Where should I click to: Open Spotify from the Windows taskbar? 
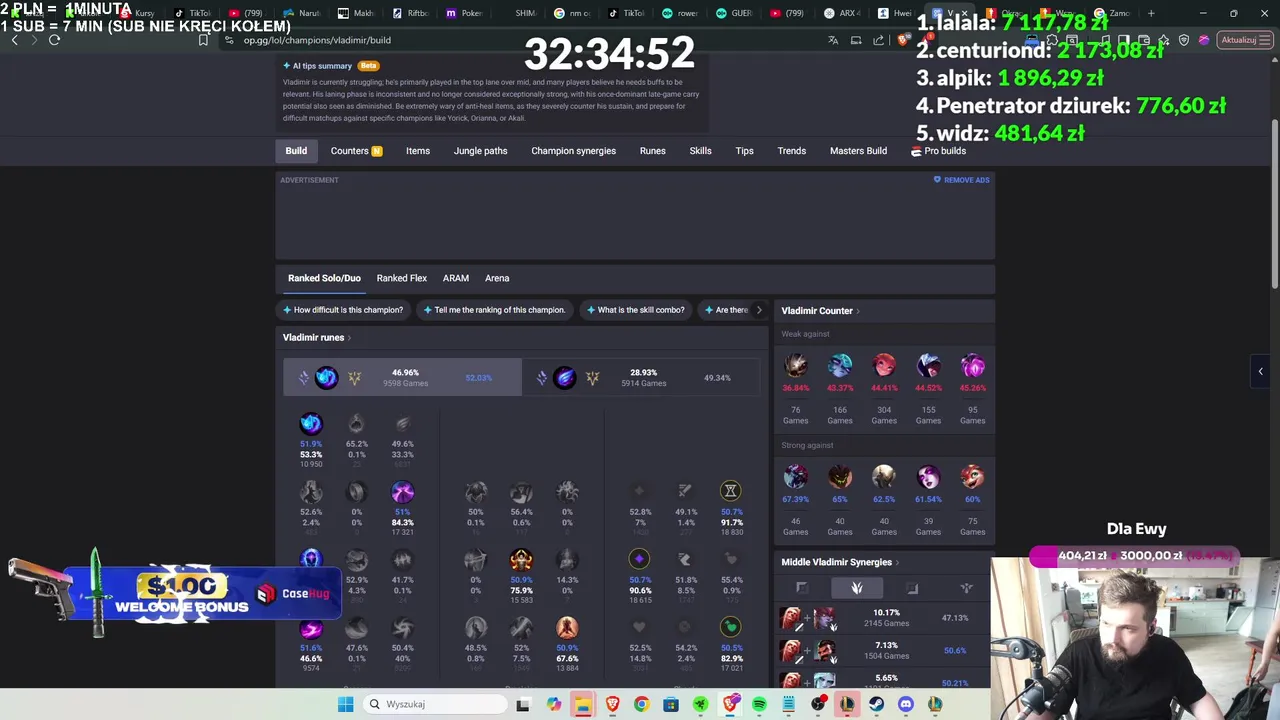point(759,704)
